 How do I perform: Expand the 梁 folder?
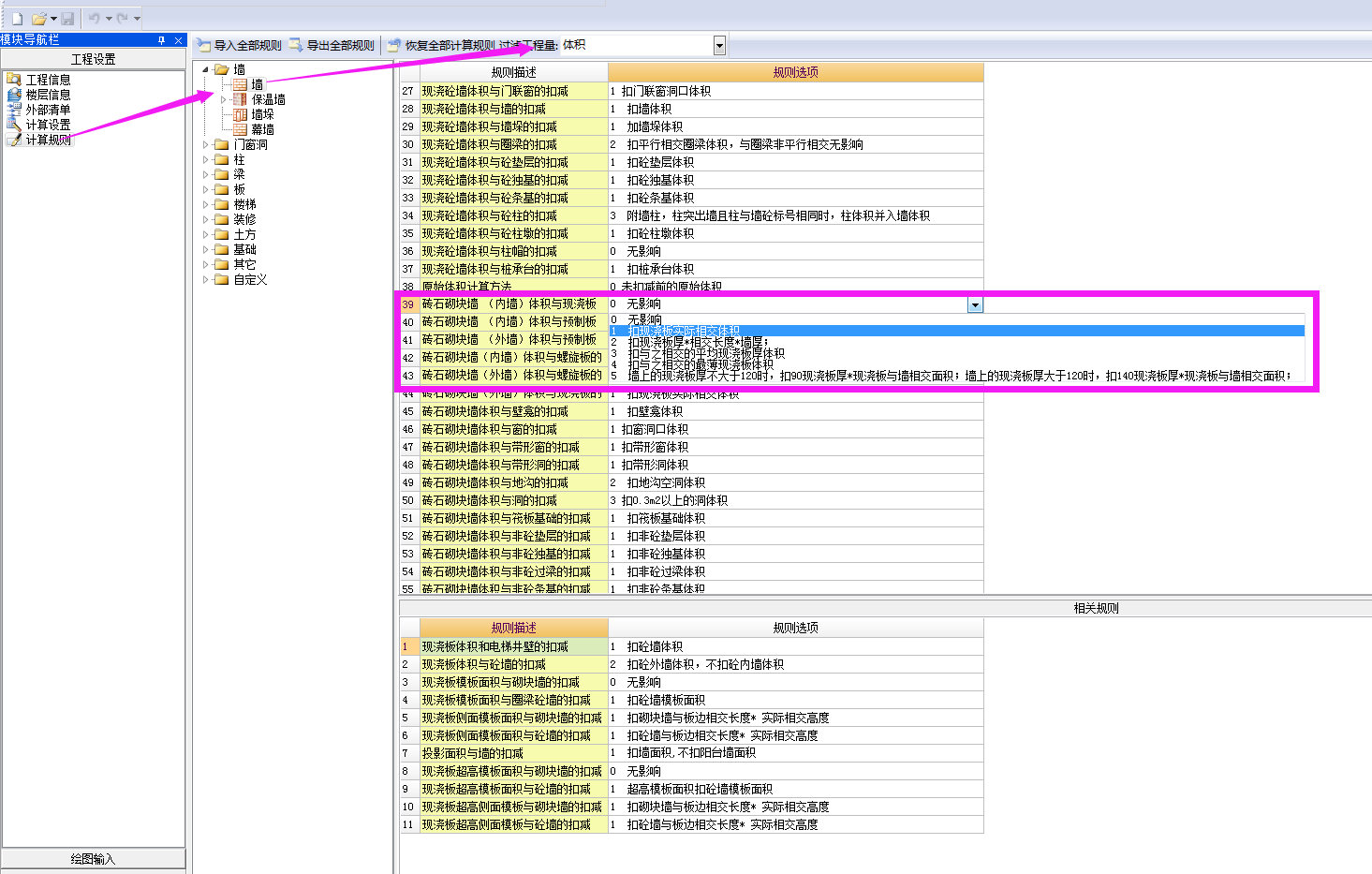click(206, 174)
